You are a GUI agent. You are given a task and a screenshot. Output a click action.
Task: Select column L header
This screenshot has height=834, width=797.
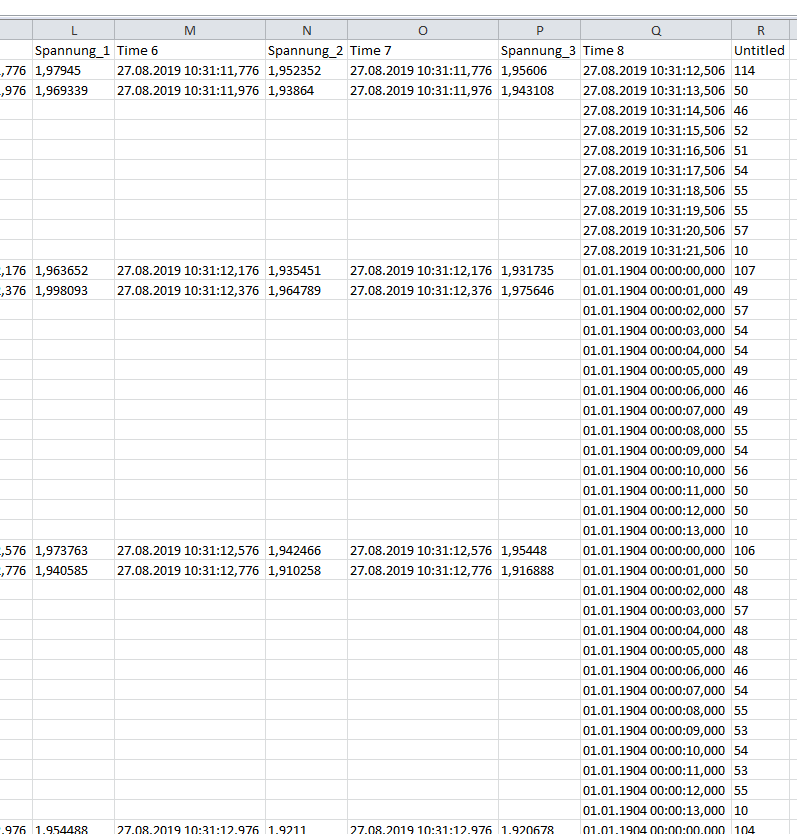point(73,30)
